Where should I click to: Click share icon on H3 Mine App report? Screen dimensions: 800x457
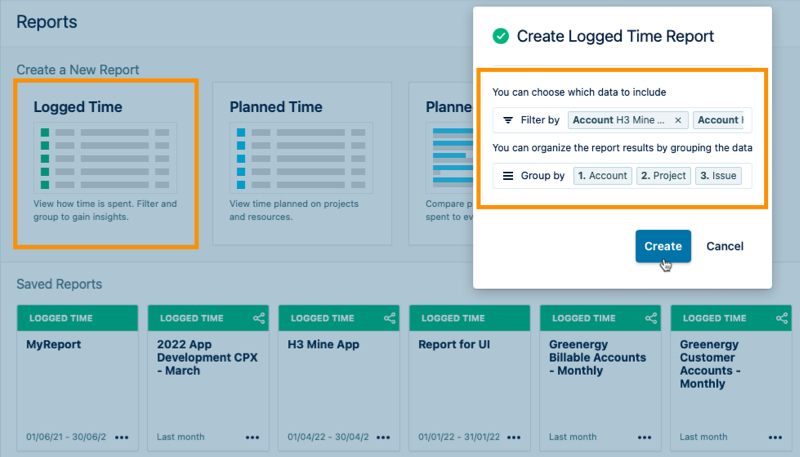(x=389, y=318)
